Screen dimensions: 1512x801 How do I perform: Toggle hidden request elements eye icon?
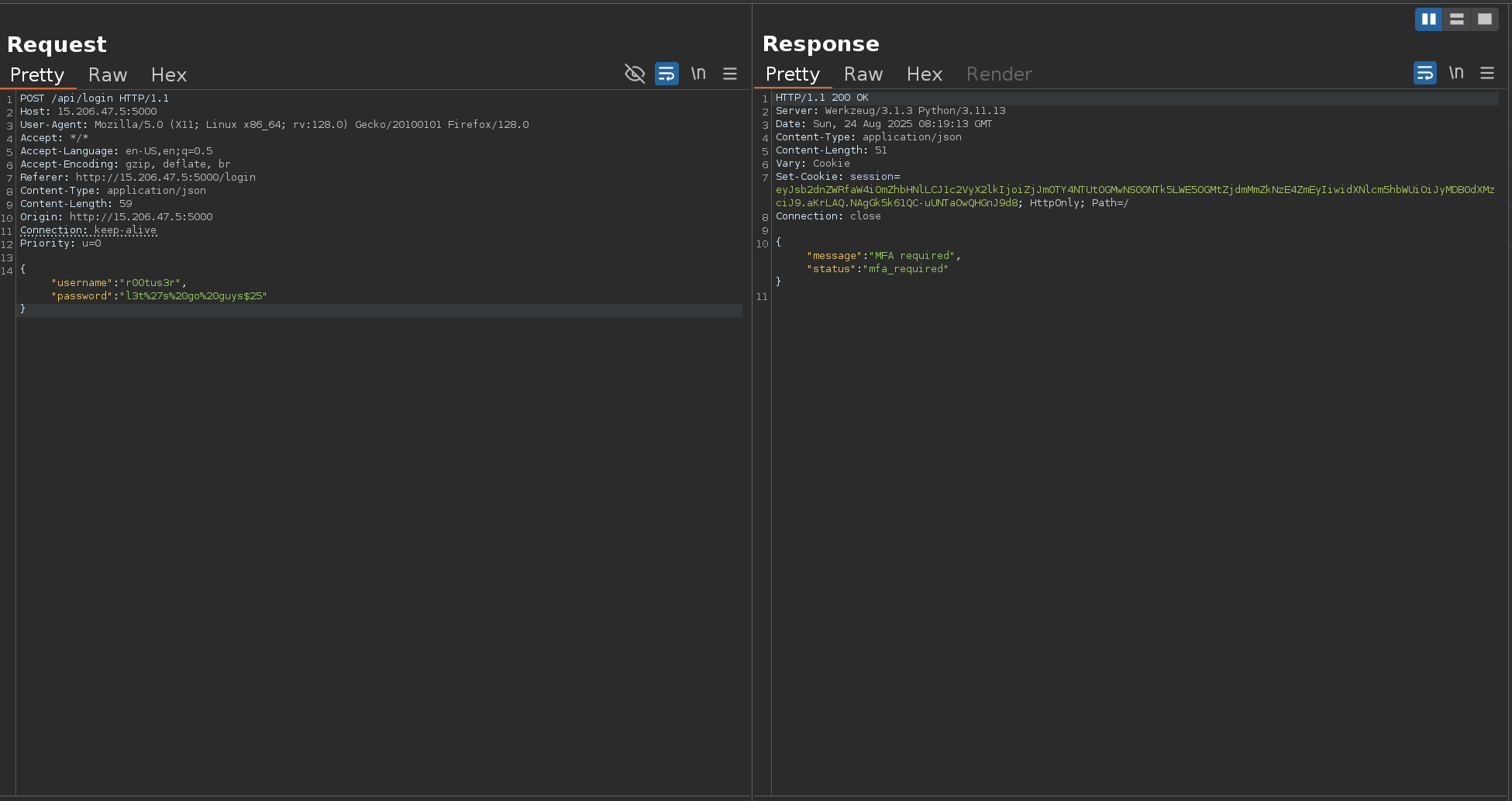pos(635,74)
